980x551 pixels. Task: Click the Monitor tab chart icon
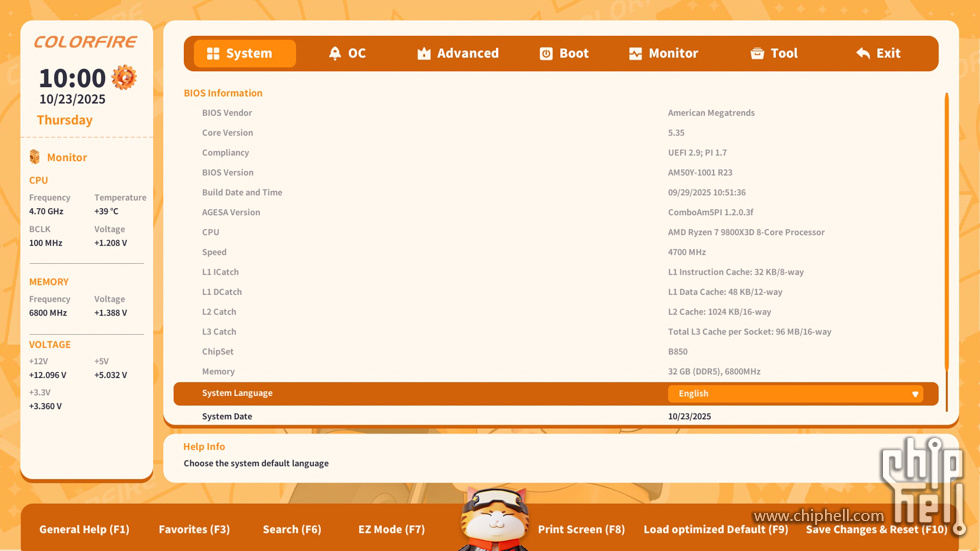click(635, 54)
